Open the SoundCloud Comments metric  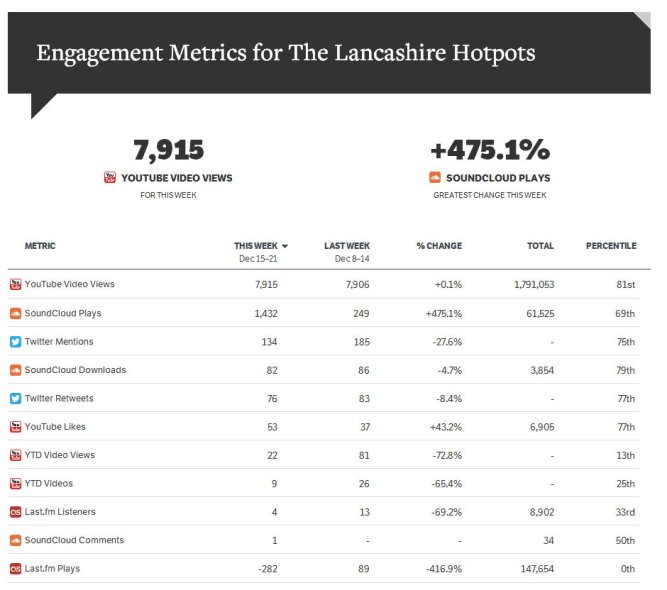click(x=74, y=540)
